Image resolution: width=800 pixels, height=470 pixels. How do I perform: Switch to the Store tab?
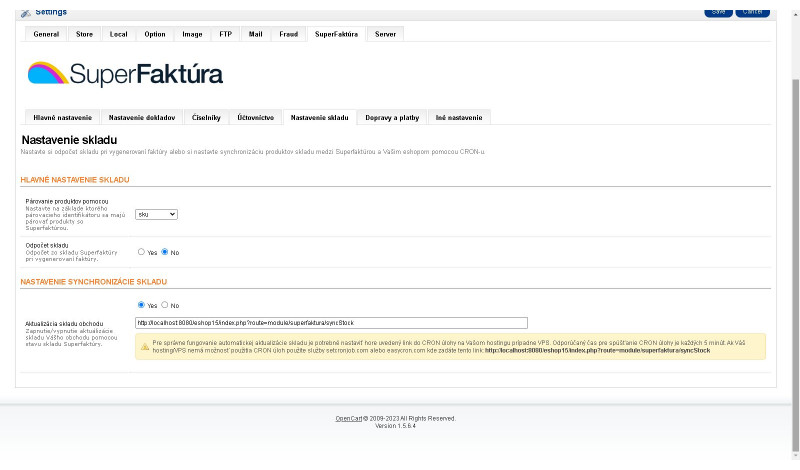coord(84,34)
